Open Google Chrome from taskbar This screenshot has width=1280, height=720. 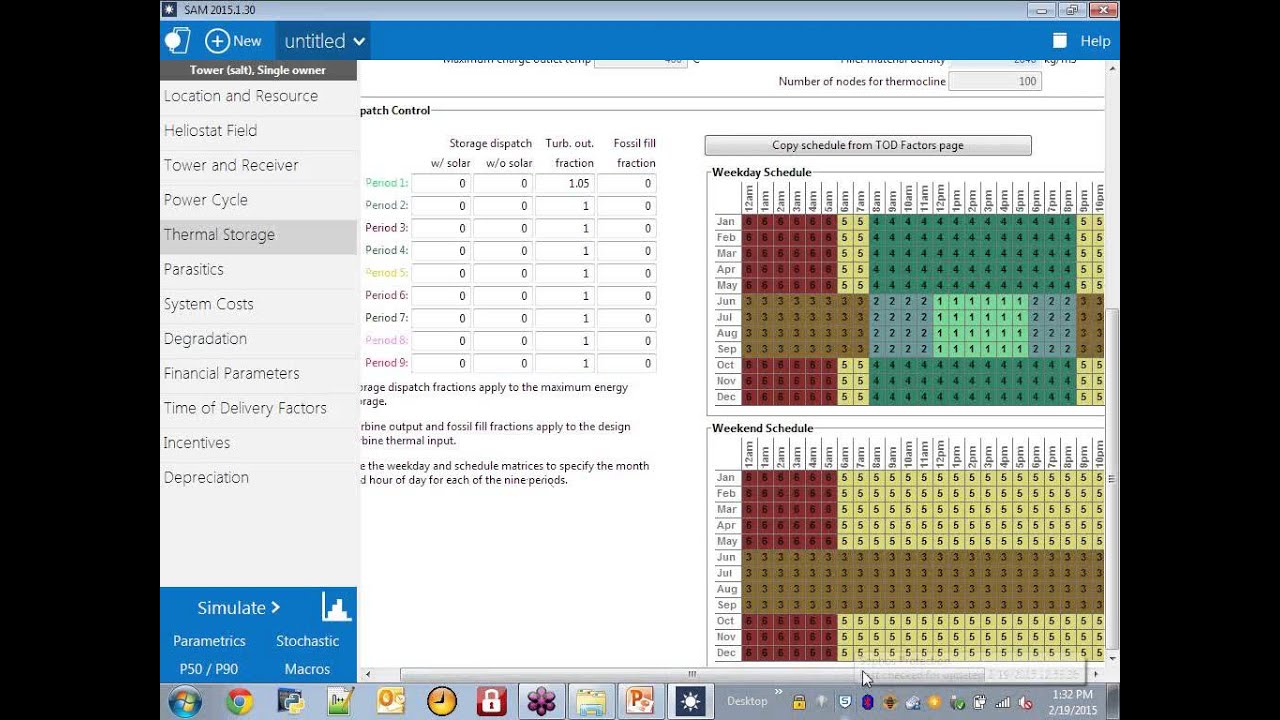point(239,701)
